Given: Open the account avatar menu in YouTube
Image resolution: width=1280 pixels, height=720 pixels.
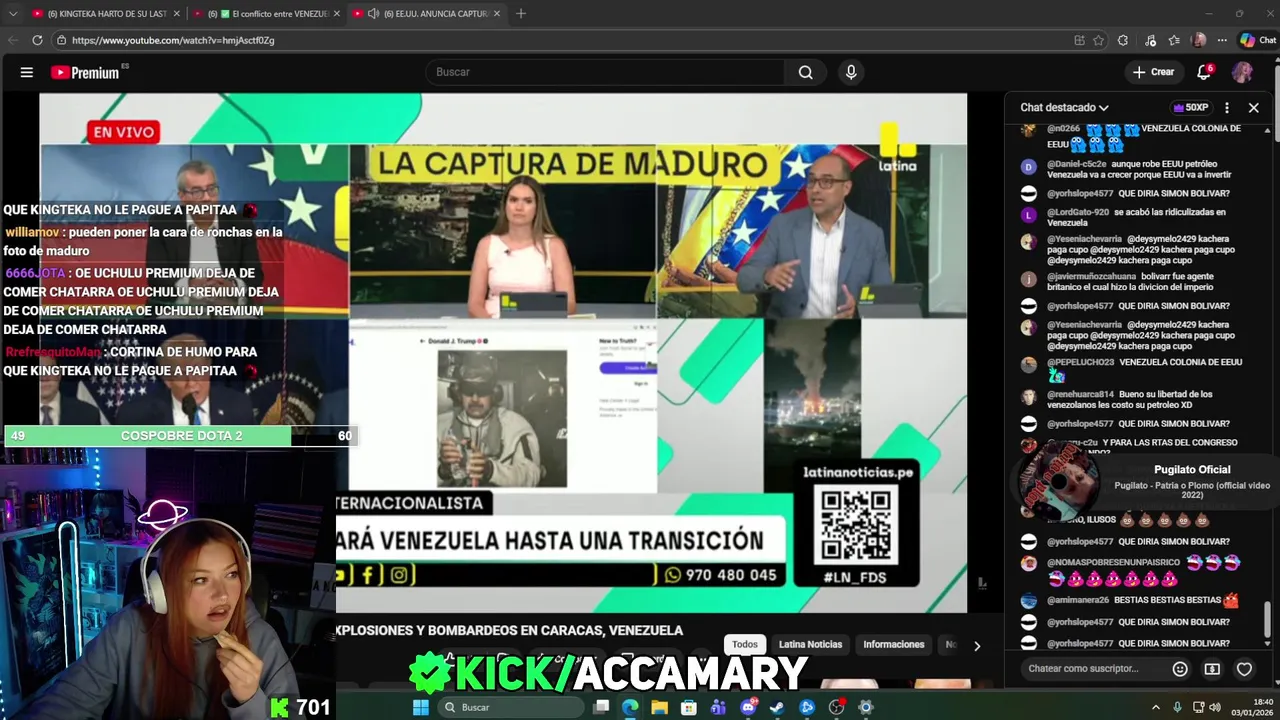Looking at the screenshot, I should pyautogui.click(x=1242, y=72).
